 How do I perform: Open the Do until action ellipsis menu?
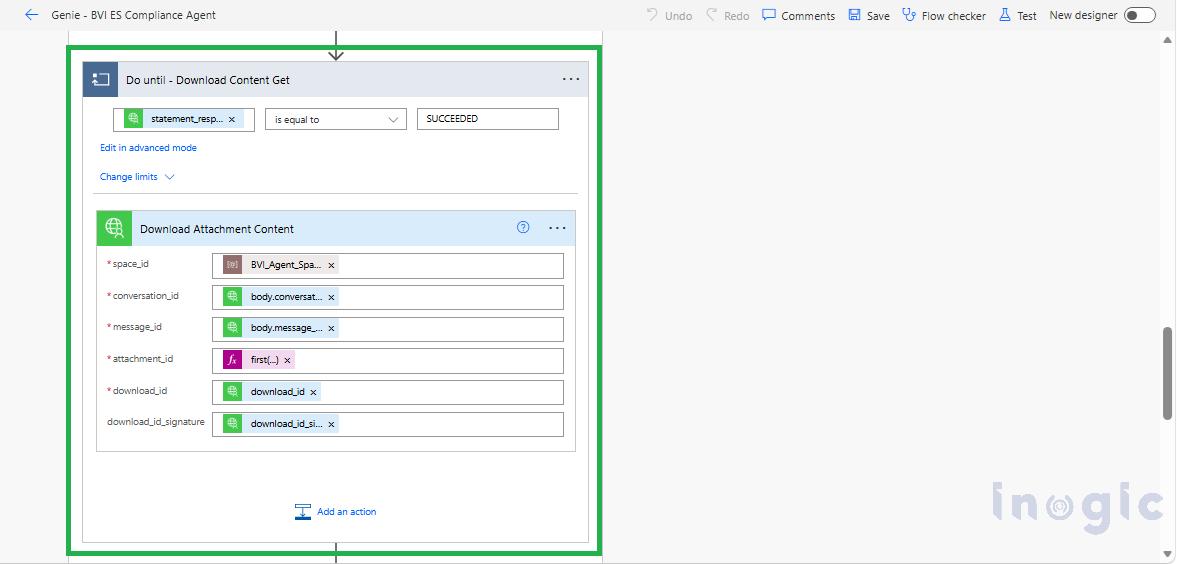(571, 80)
